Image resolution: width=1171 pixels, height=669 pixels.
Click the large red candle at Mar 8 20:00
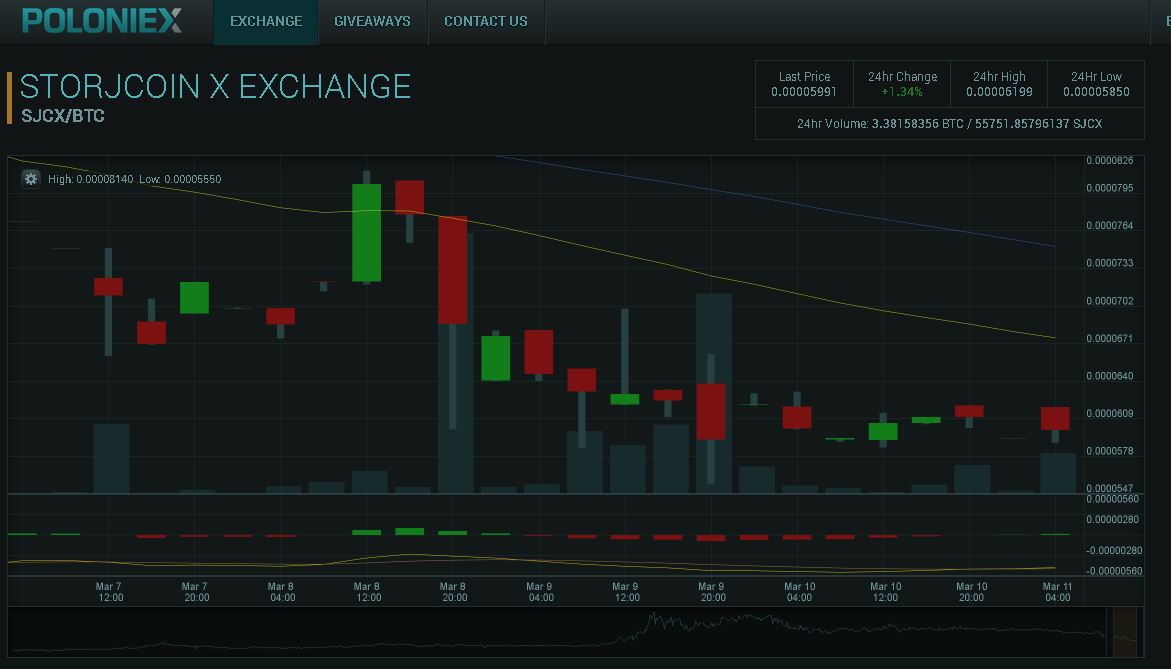click(x=453, y=270)
